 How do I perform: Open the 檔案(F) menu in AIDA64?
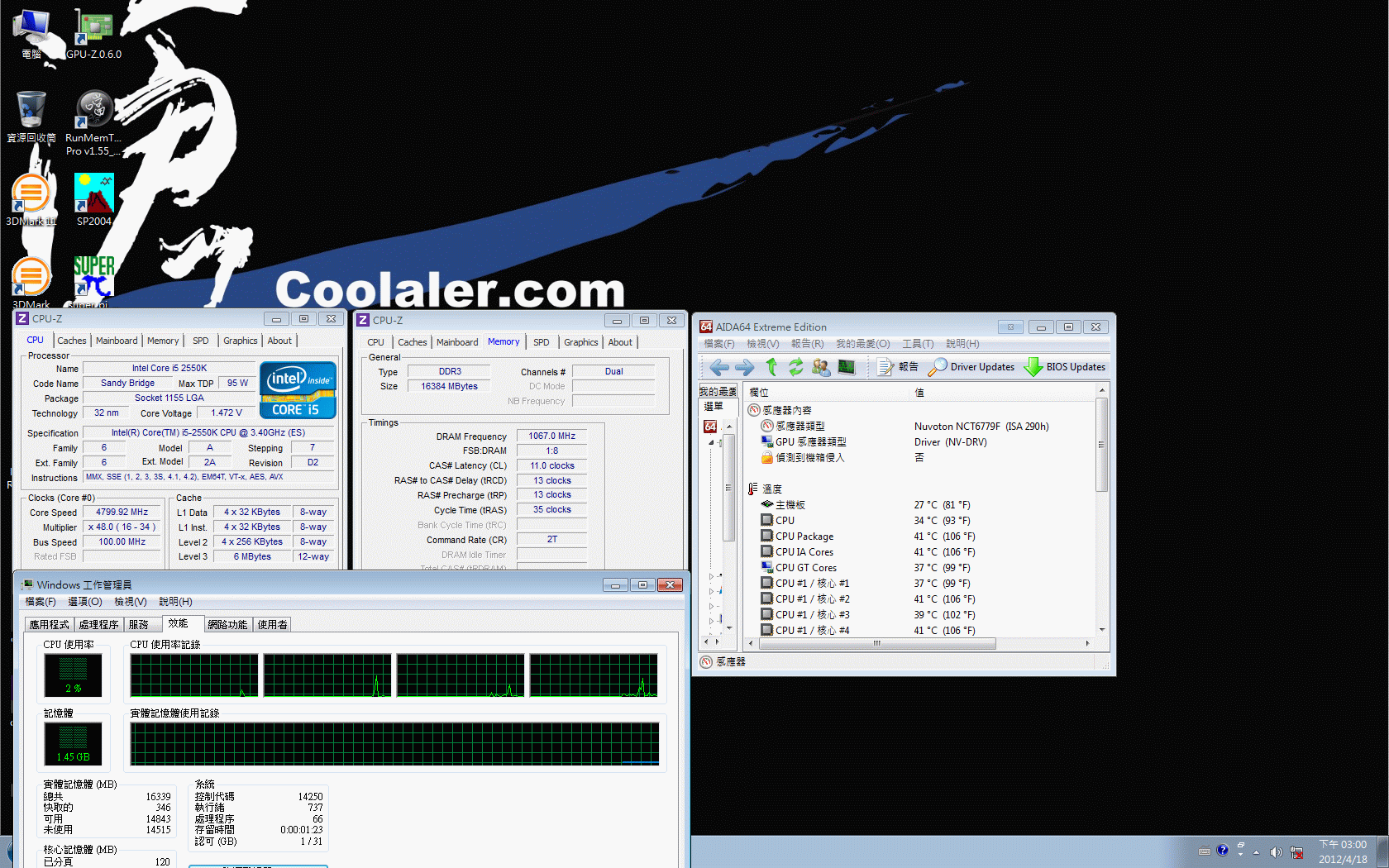click(x=718, y=344)
